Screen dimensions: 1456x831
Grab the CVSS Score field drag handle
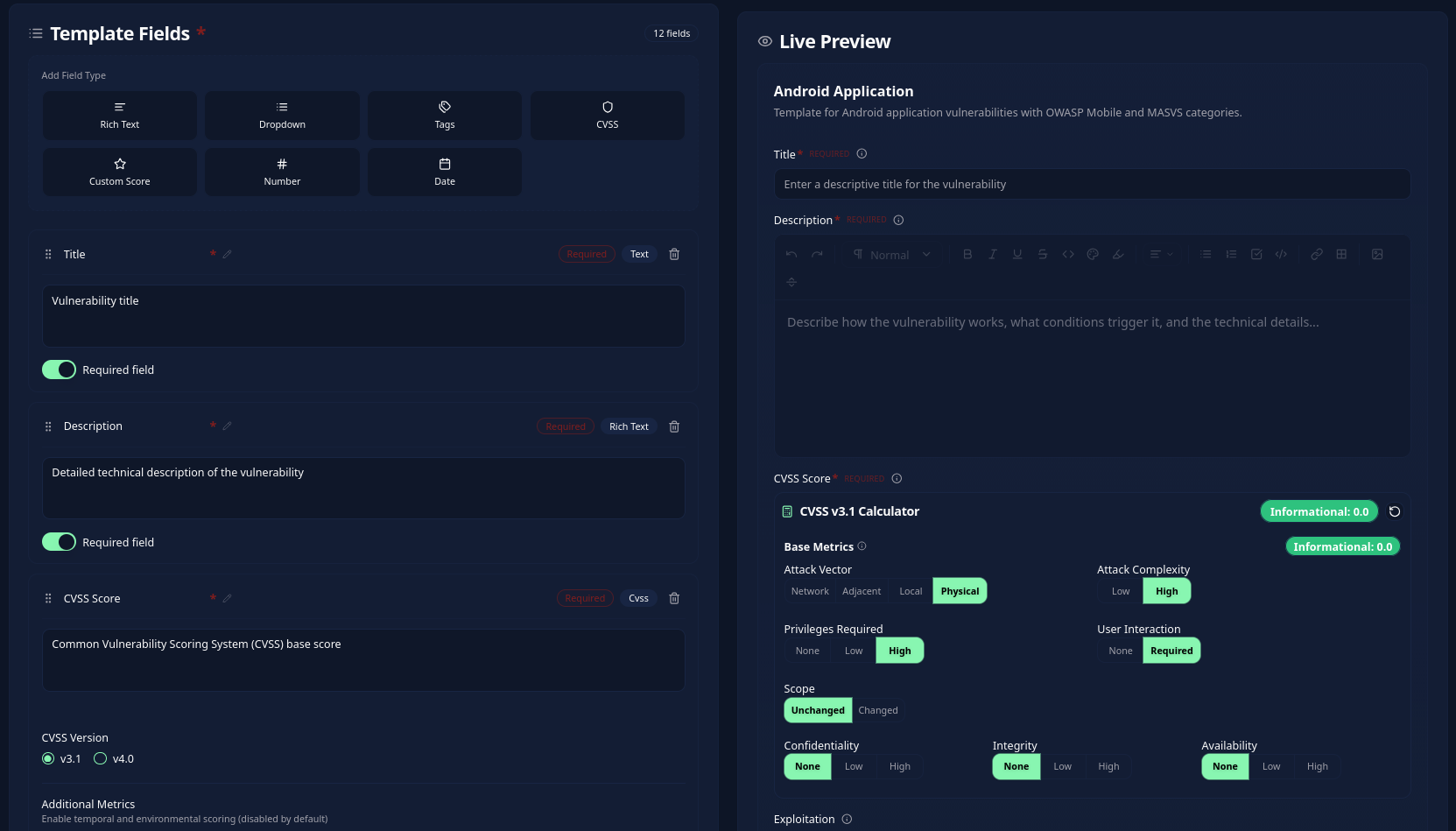click(x=48, y=598)
